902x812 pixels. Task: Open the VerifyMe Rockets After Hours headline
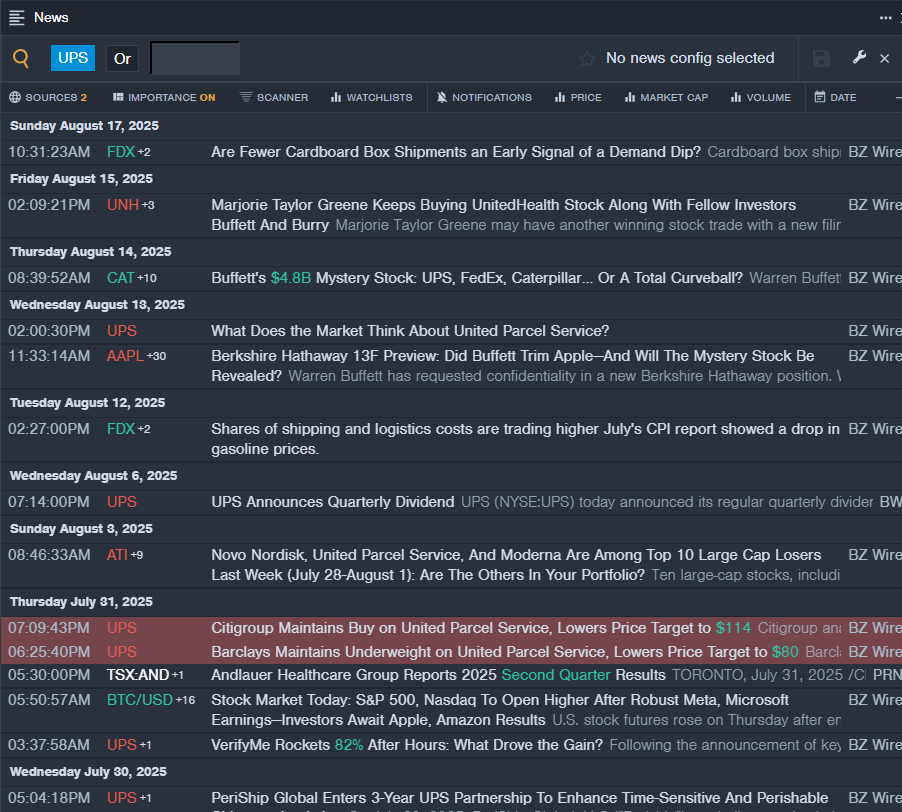tap(407, 745)
